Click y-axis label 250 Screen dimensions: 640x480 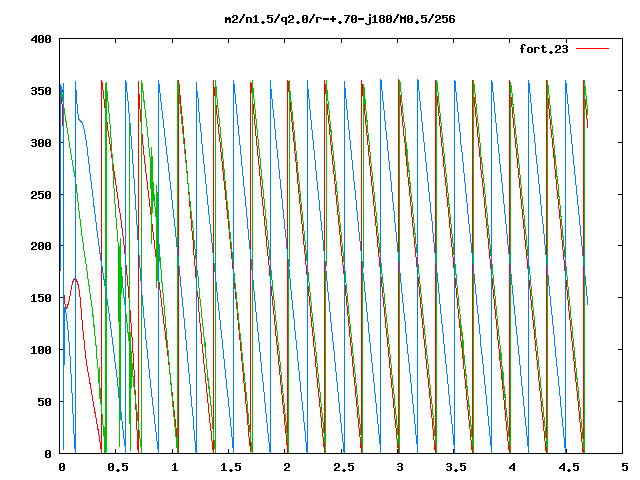point(41,195)
